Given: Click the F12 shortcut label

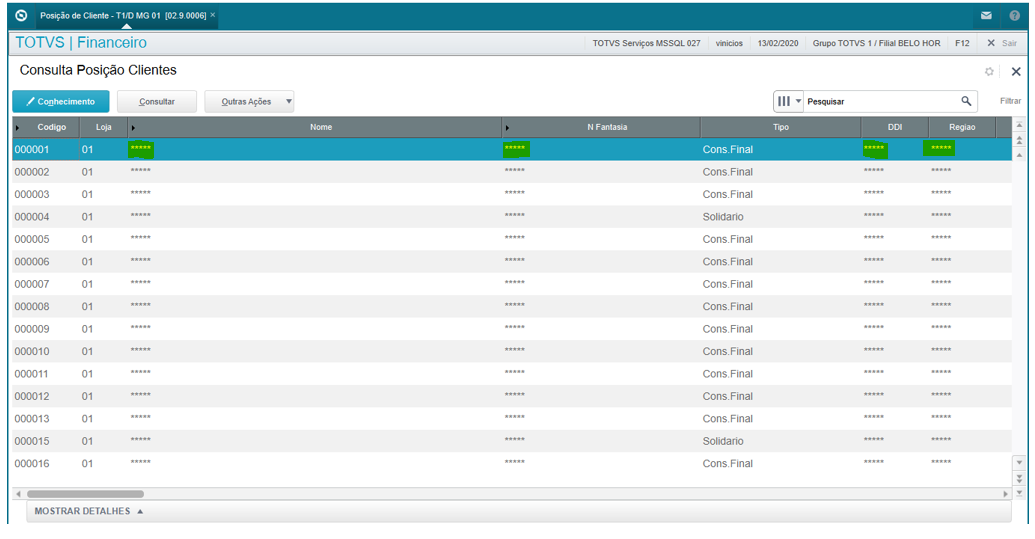Looking at the screenshot, I should tap(962, 43).
